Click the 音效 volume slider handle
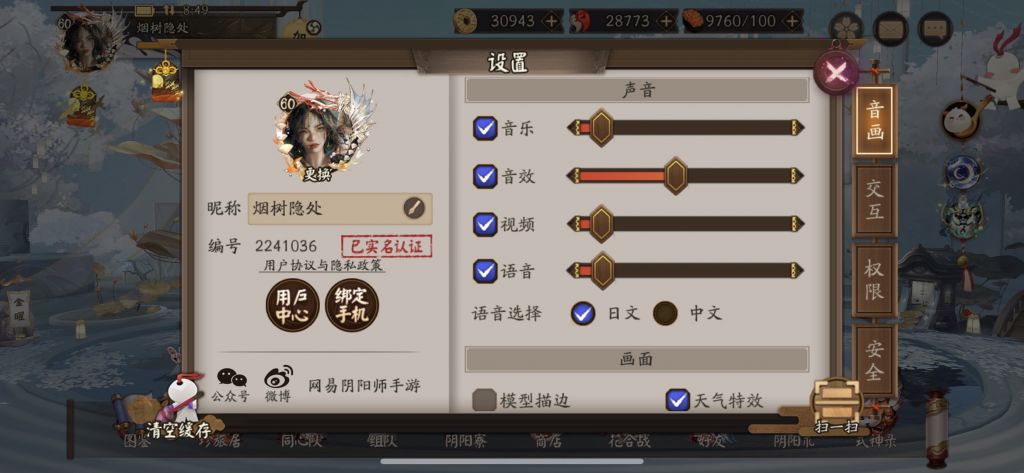1024x473 pixels. coord(676,176)
